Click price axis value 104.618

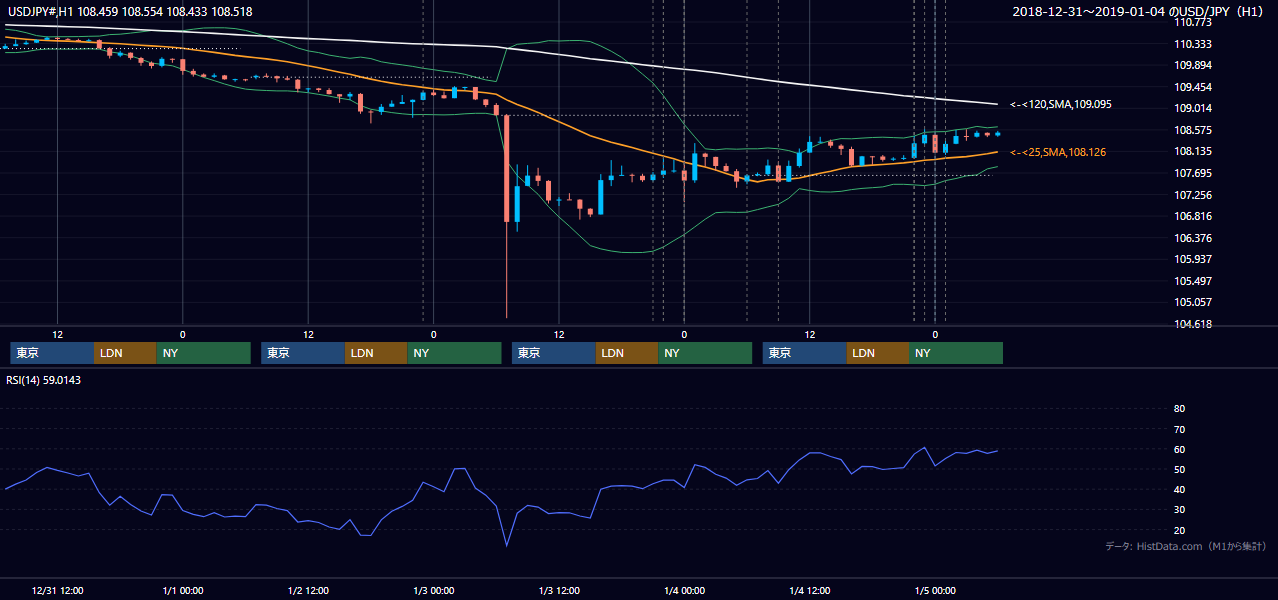pyautogui.click(x=1193, y=324)
